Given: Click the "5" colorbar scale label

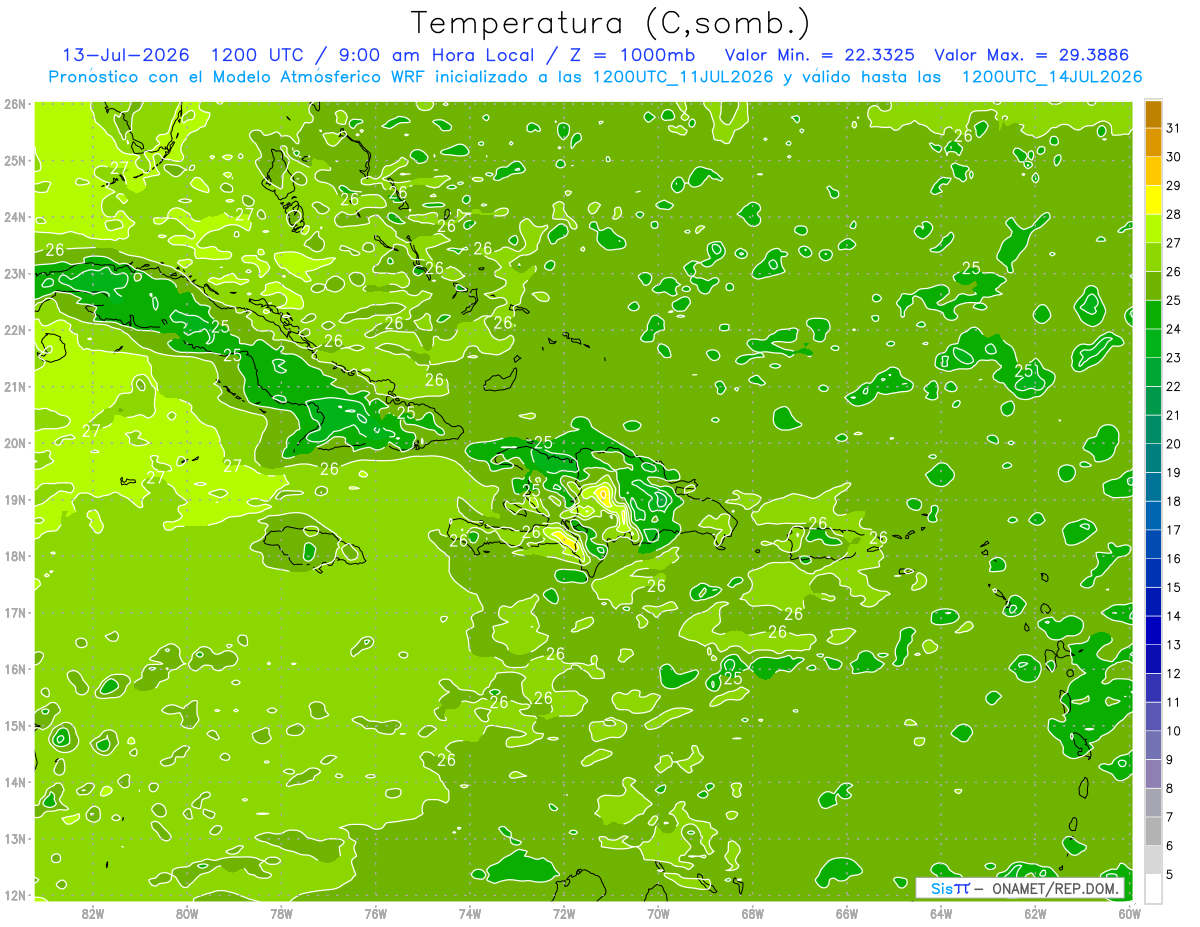Looking at the screenshot, I should pos(1170,875).
